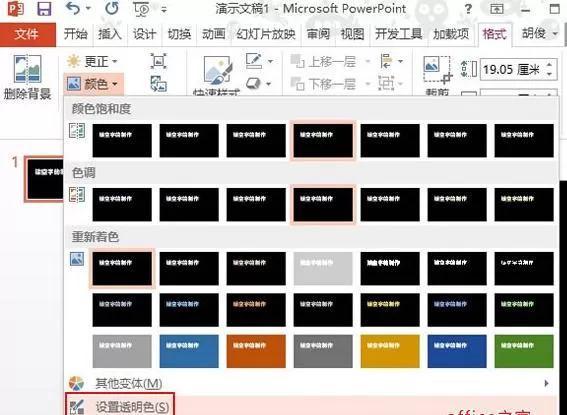The image size is (567, 415).
Task: Start slideshow from beginning icon
Action: 141,9
